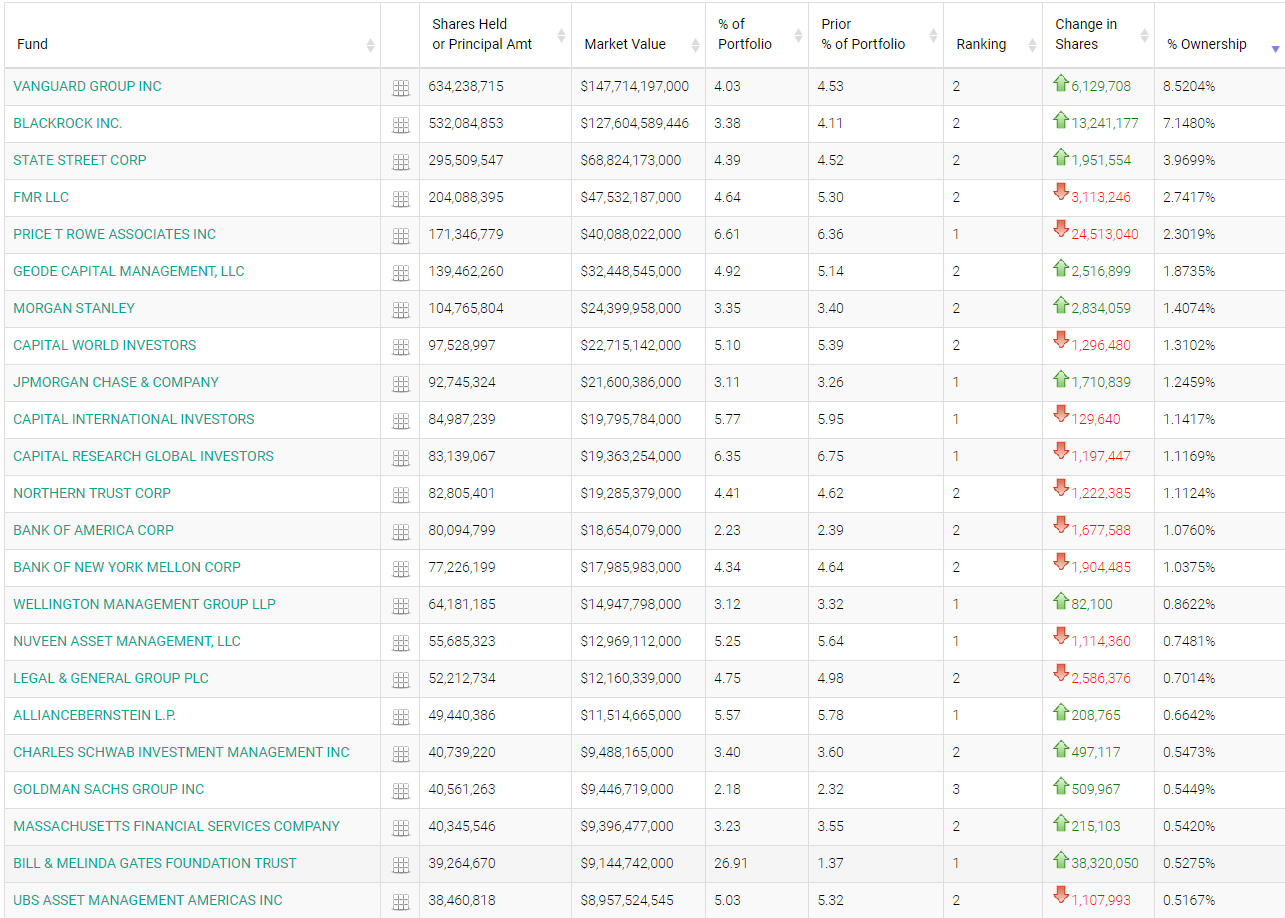The image size is (1285, 918).
Task: Open grid icon in Gates Foundation Trust row
Action: pos(401,865)
